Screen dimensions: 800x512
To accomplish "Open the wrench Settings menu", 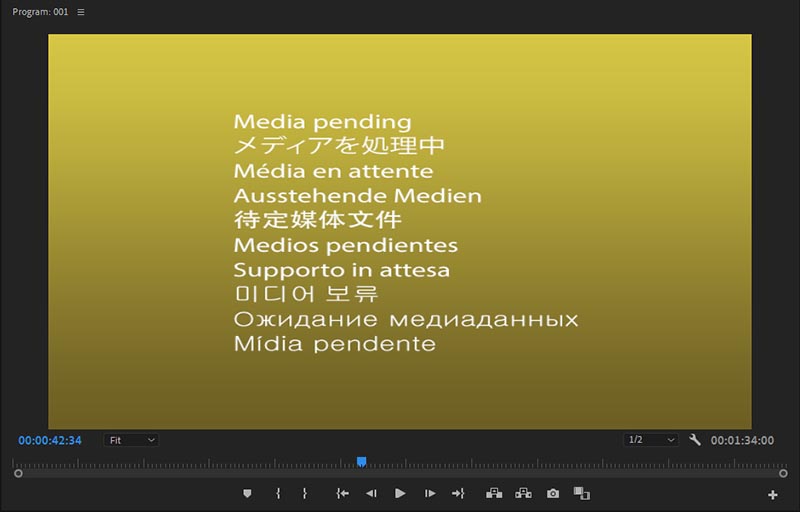I will (x=694, y=440).
